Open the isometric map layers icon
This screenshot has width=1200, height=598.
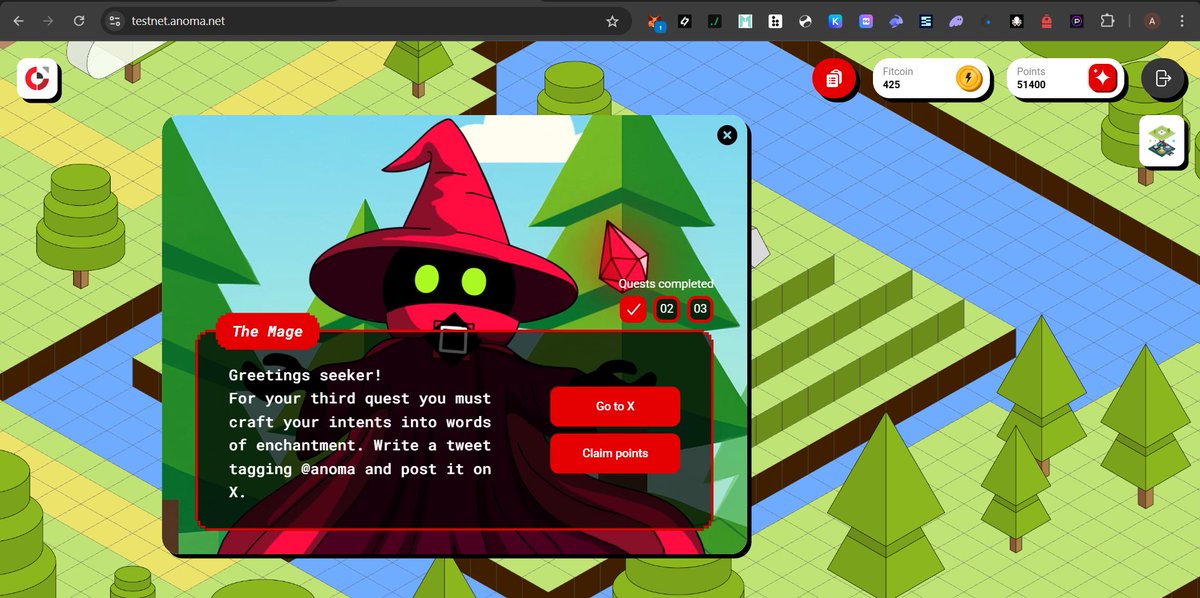[x=1162, y=139]
